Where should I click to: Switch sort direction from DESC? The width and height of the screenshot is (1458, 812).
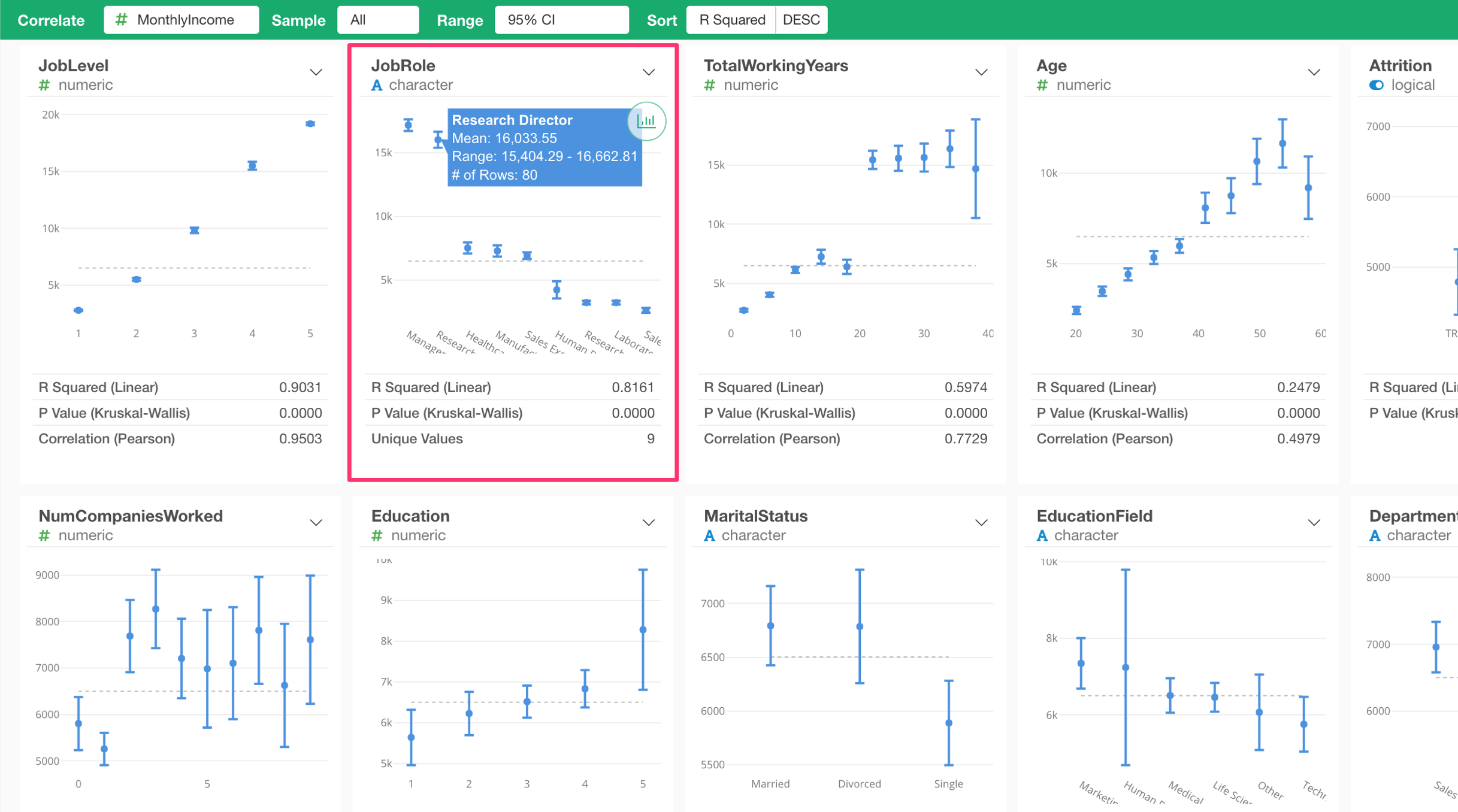[x=801, y=20]
